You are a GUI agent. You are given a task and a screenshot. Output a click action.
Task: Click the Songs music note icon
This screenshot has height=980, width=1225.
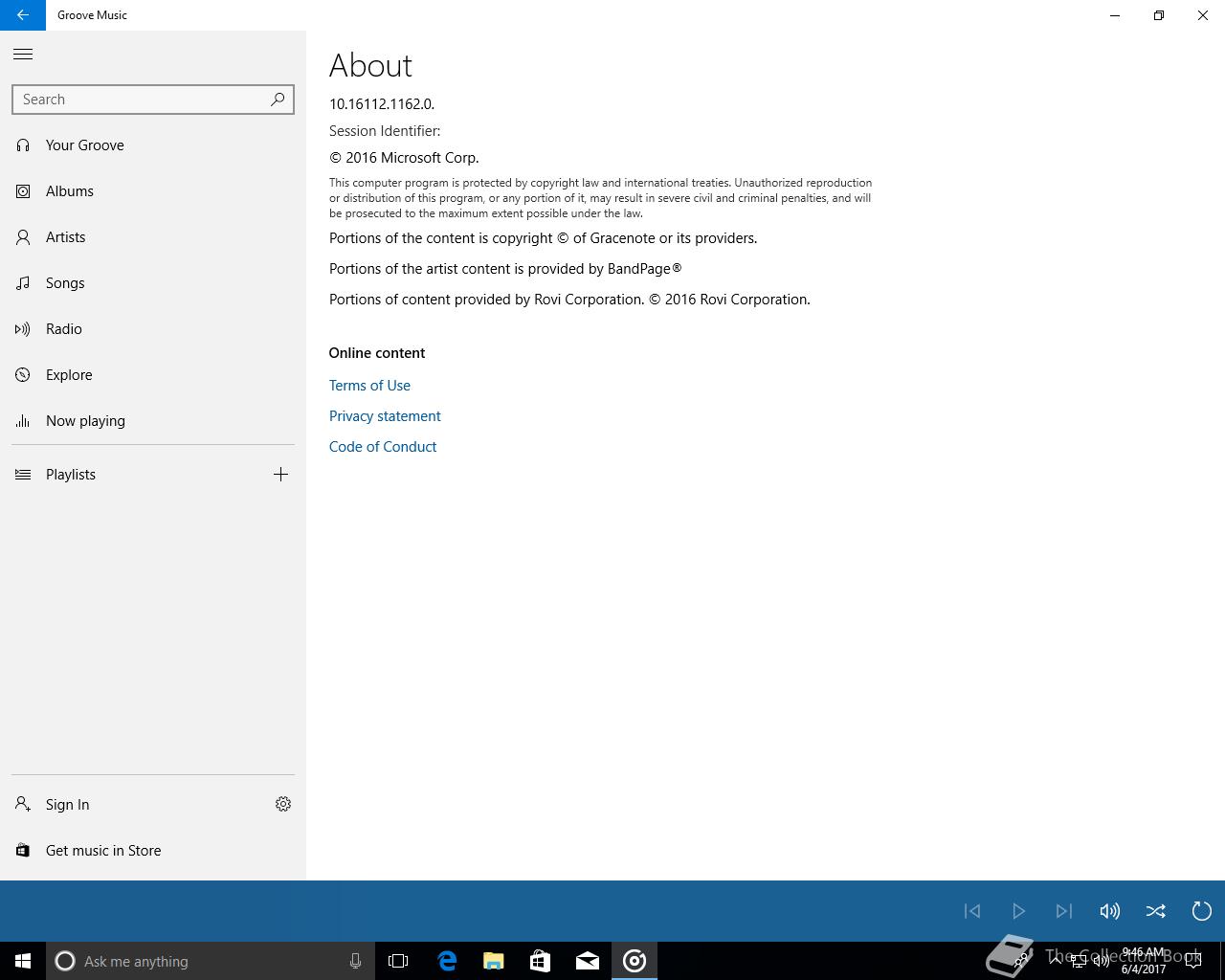pos(23,283)
